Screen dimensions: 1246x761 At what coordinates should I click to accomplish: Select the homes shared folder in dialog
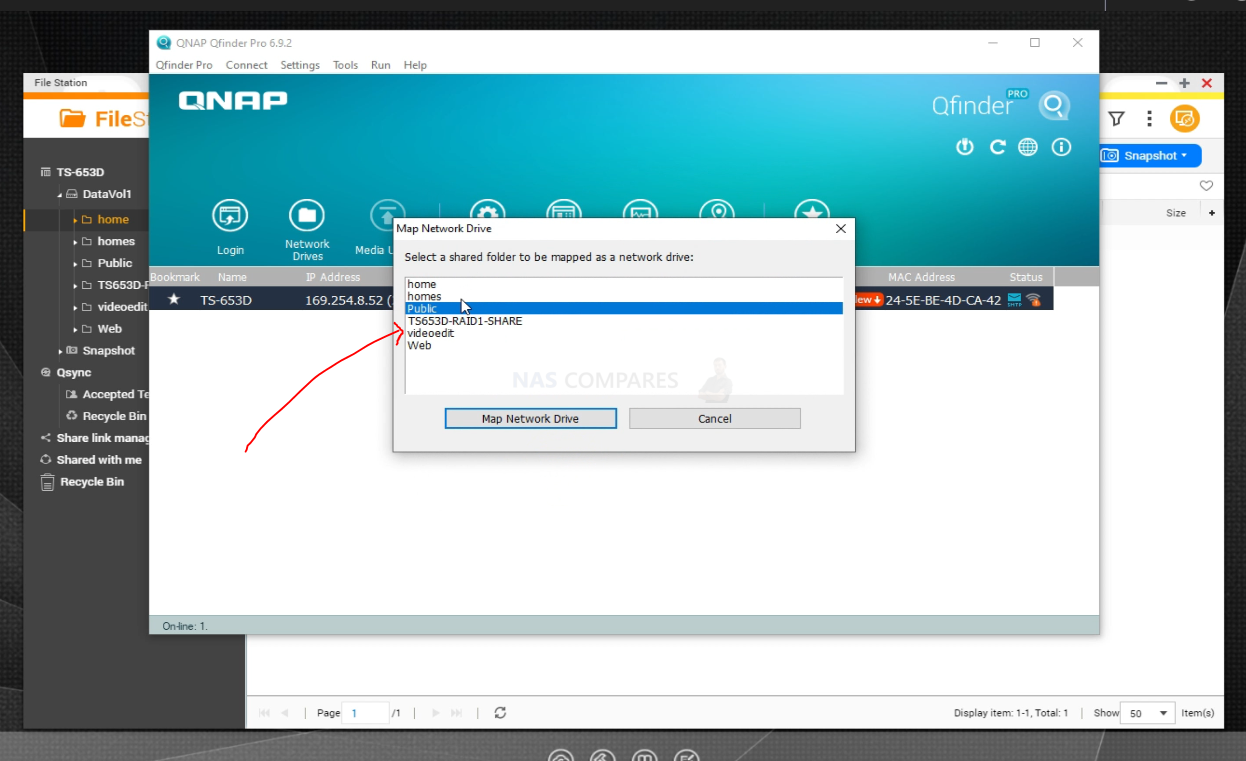click(x=624, y=296)
